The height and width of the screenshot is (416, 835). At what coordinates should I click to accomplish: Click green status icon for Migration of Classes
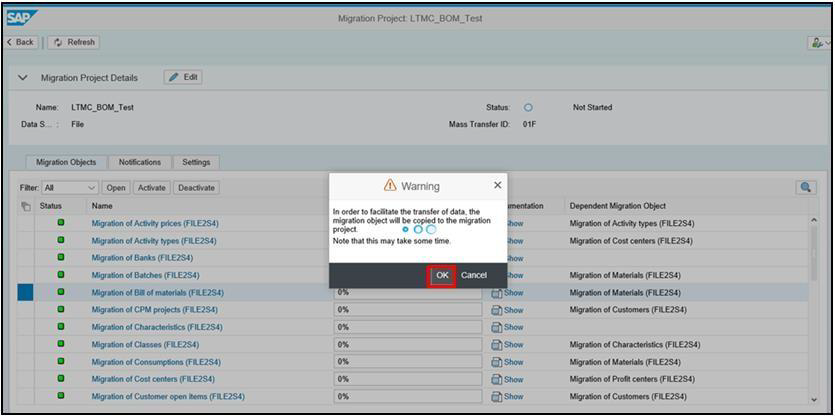(x=61, y=345)
